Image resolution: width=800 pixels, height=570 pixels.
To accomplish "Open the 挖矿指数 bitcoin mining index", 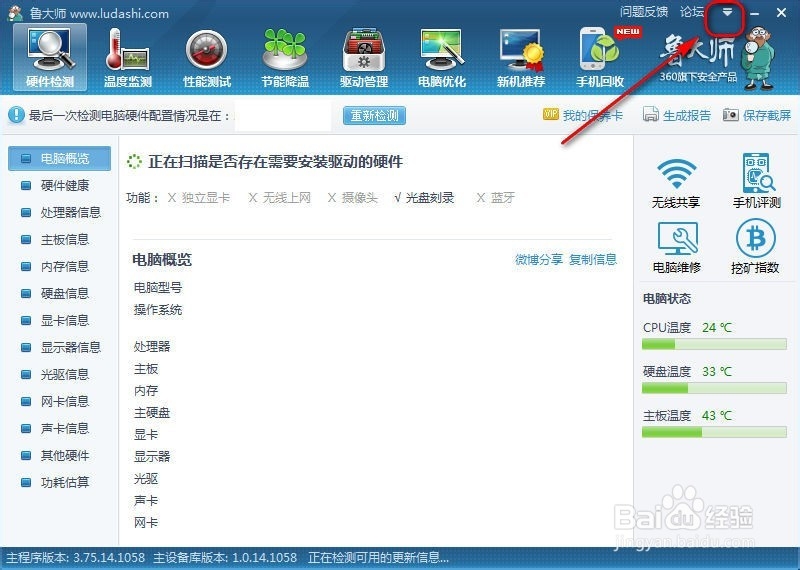I will tap(755, 247).
